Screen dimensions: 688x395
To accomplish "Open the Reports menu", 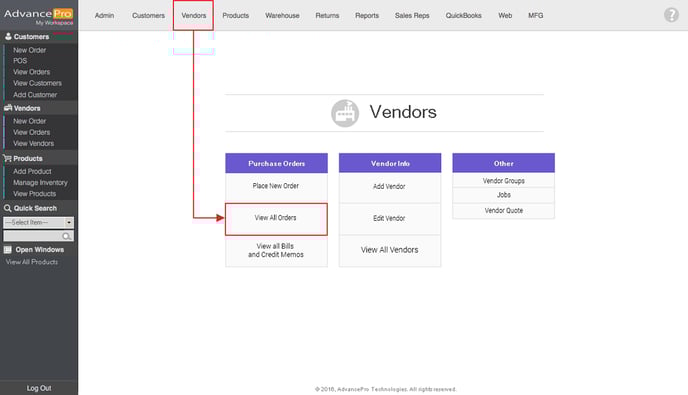I will coord(367,15).
